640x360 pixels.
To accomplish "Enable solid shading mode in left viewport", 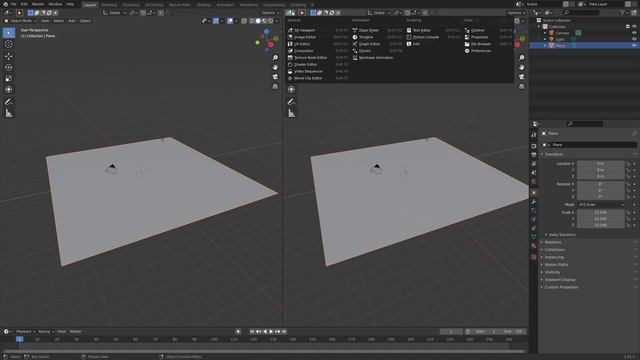I will pos(258,21).
